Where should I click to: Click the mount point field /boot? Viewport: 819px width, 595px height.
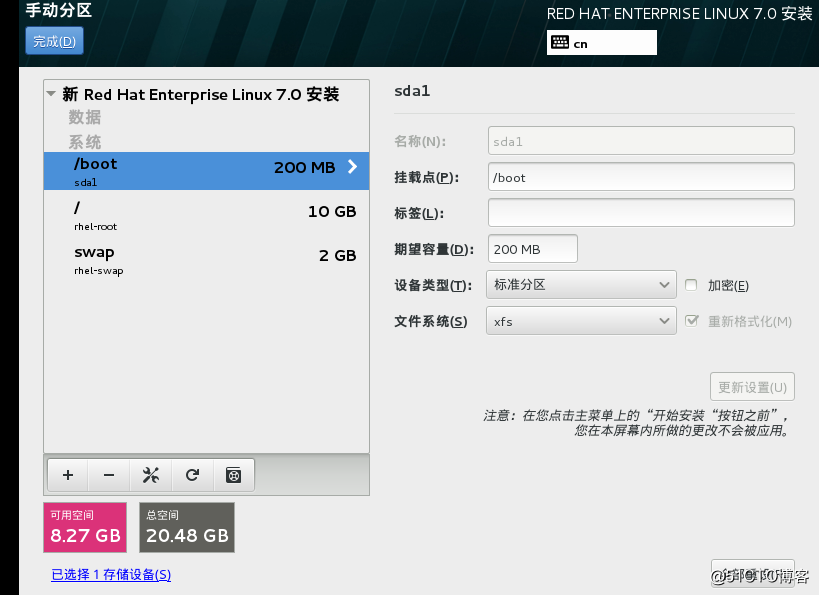[641, 177]
